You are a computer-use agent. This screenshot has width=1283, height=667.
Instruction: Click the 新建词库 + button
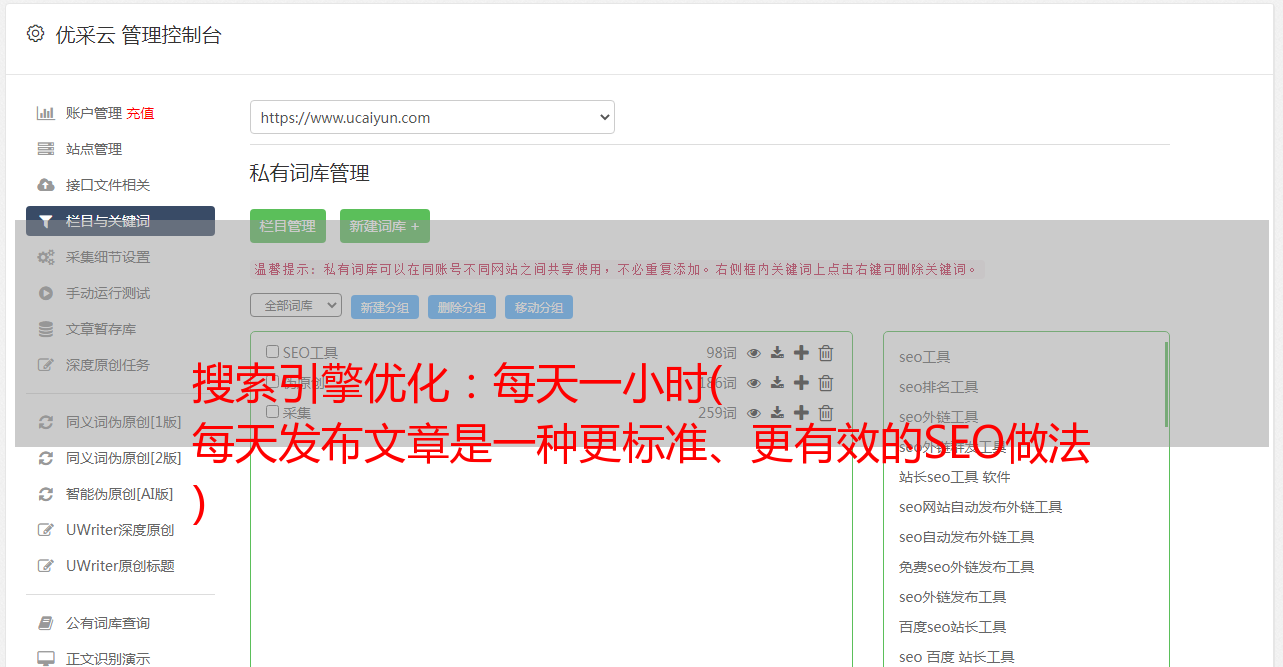[385, 226]
